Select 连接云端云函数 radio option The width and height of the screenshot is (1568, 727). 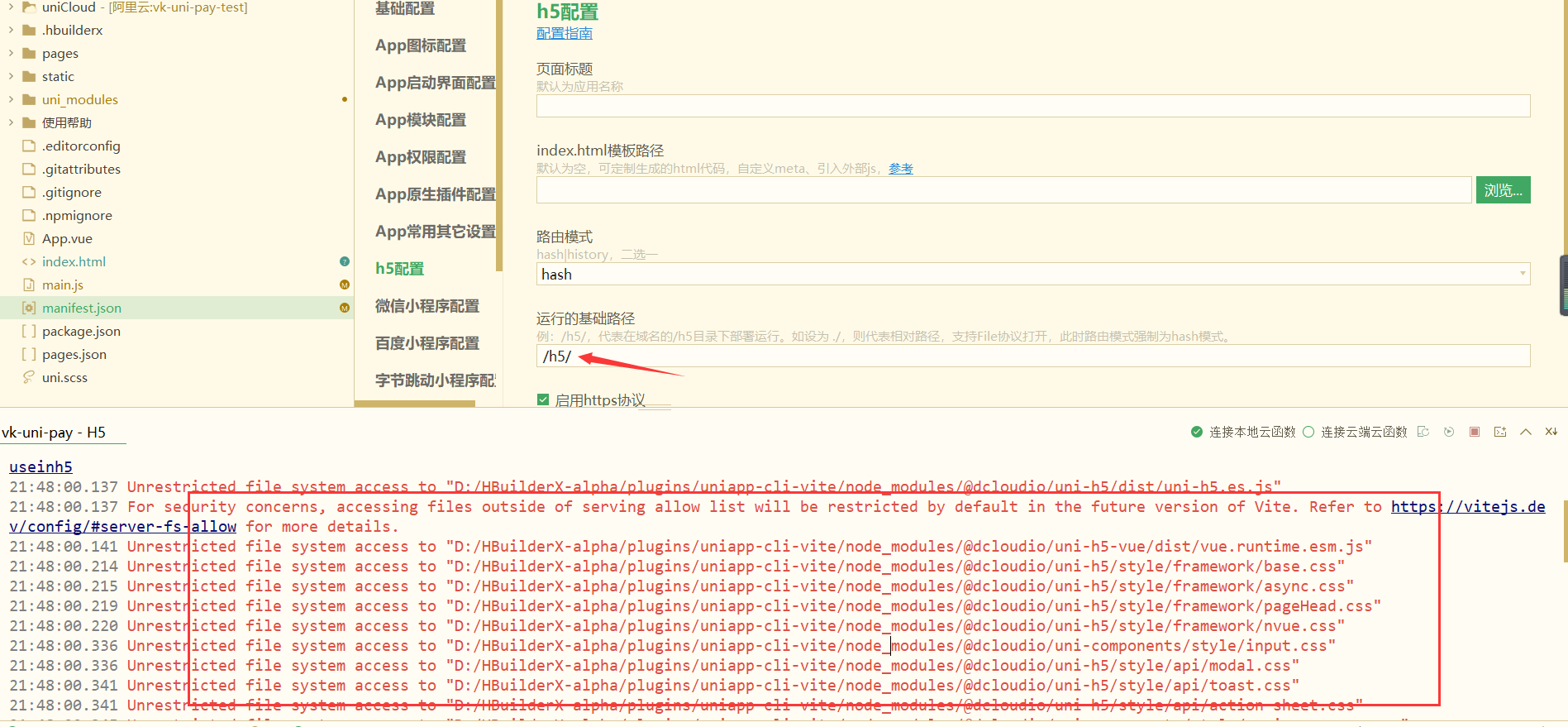coord(1308,432)
